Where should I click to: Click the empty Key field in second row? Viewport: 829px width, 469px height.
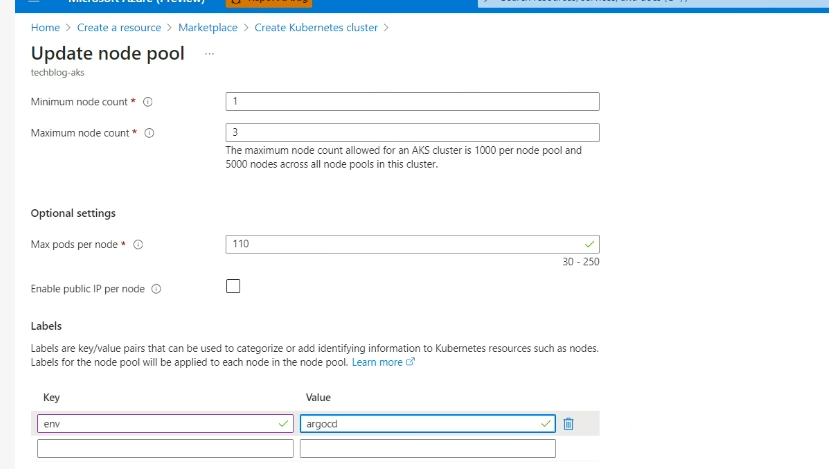click(165, 449)
